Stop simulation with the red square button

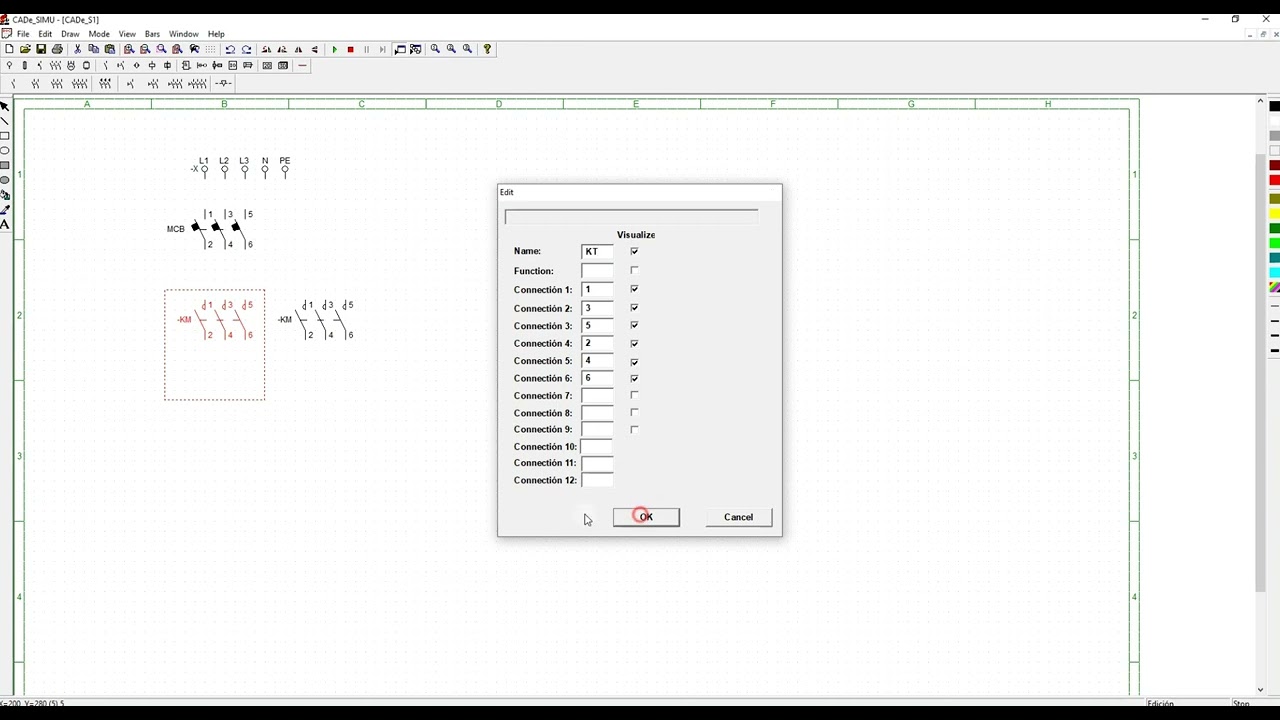point(350,49)
